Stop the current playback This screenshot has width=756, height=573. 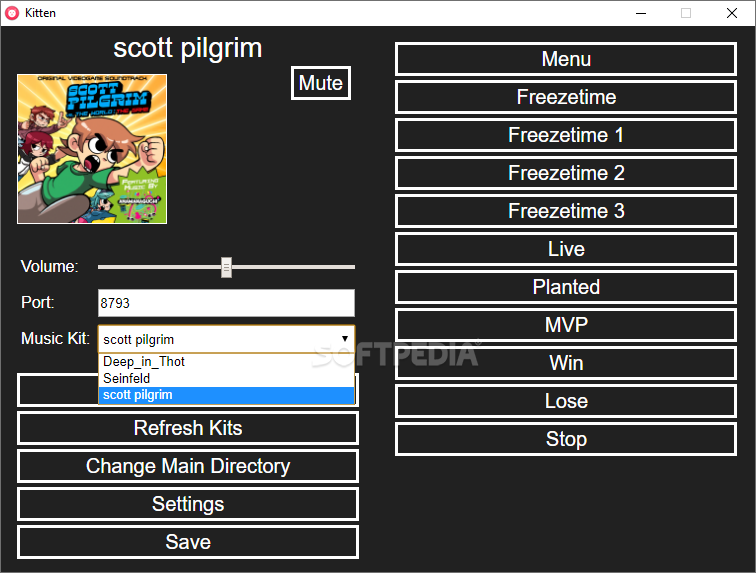click(x=566, y=439)
